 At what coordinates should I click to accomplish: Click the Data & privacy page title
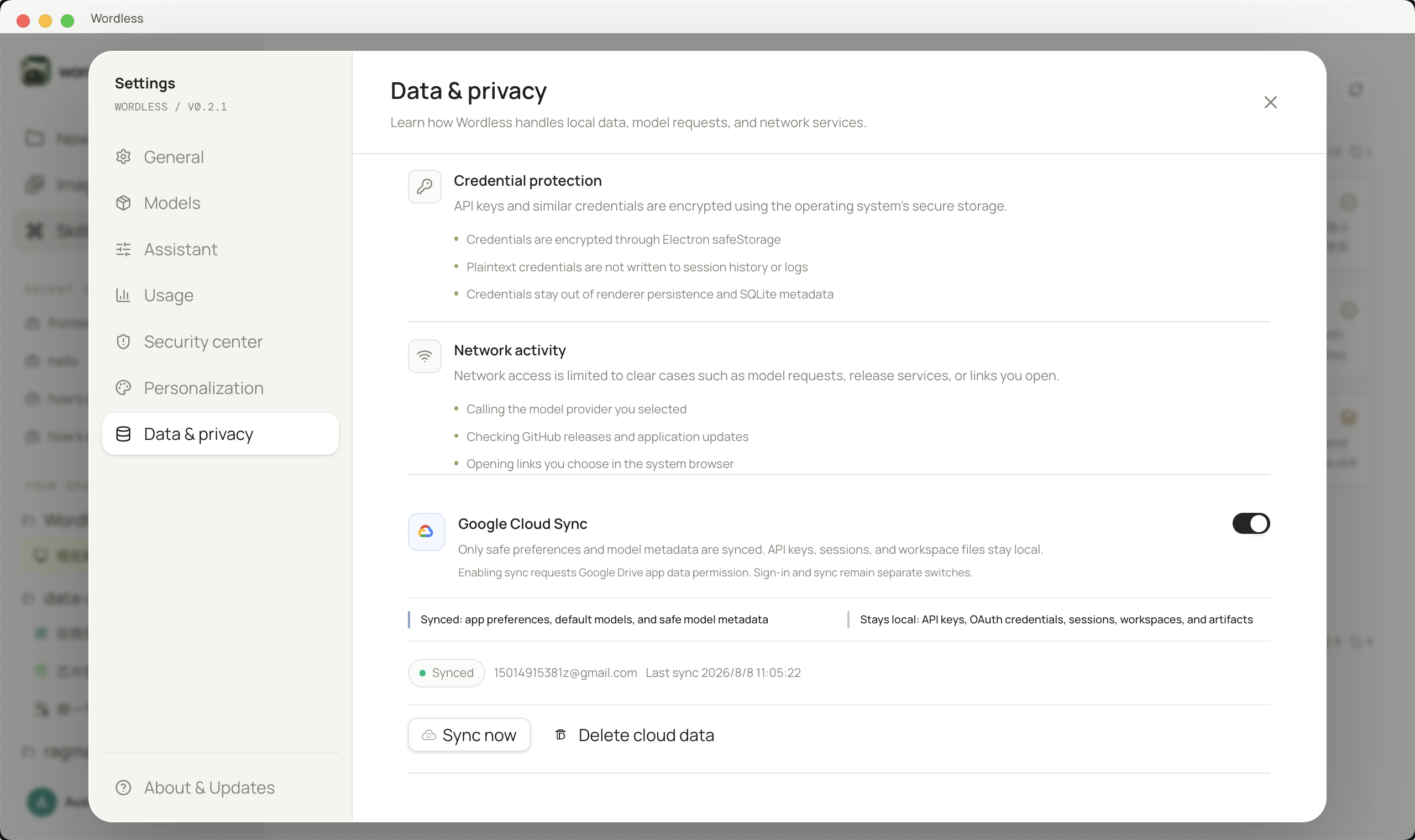[x=469, y=91]
